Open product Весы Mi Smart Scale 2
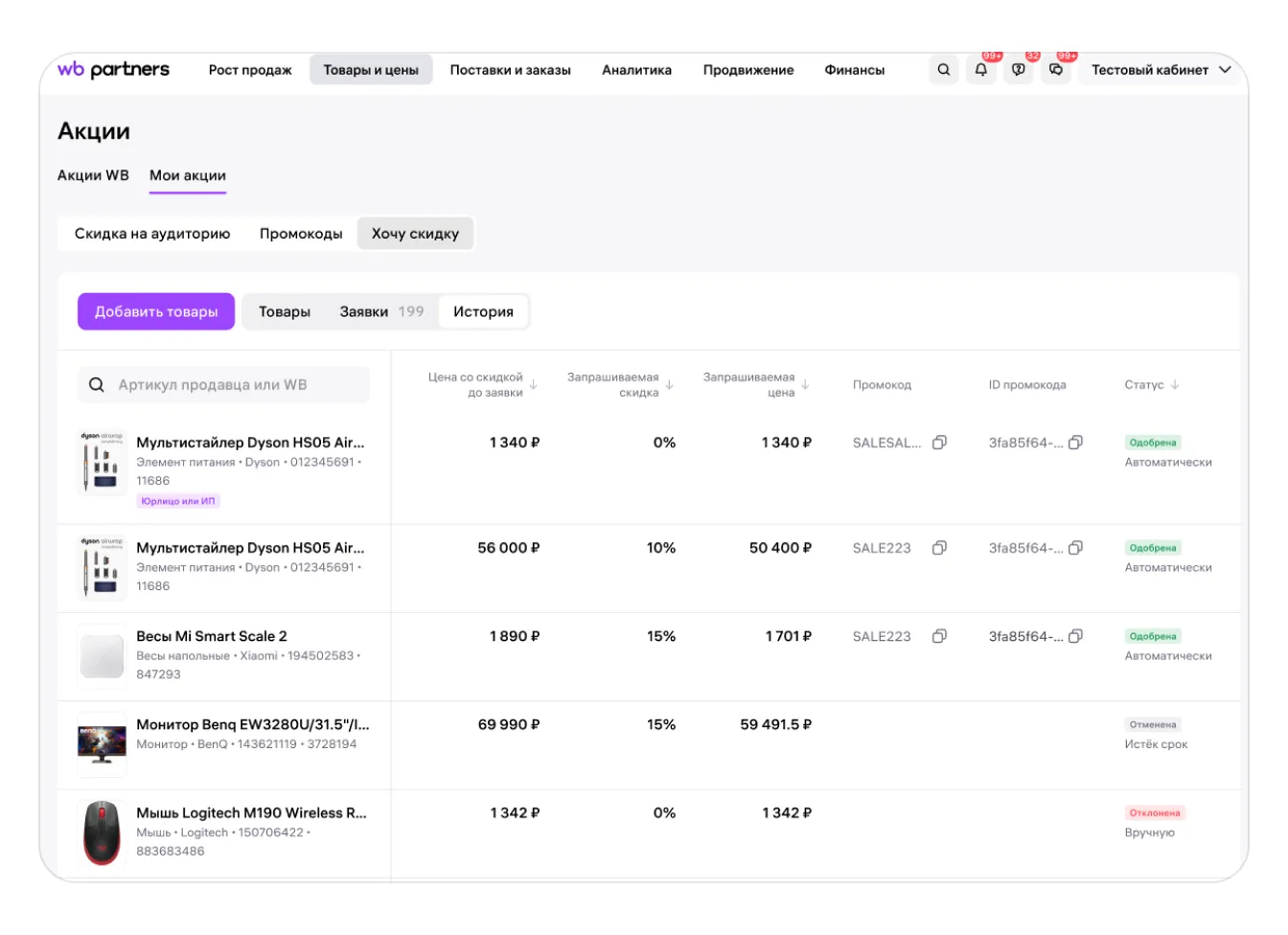The image size is (1288, 935). pyautogui.click(x=212, y=636)
